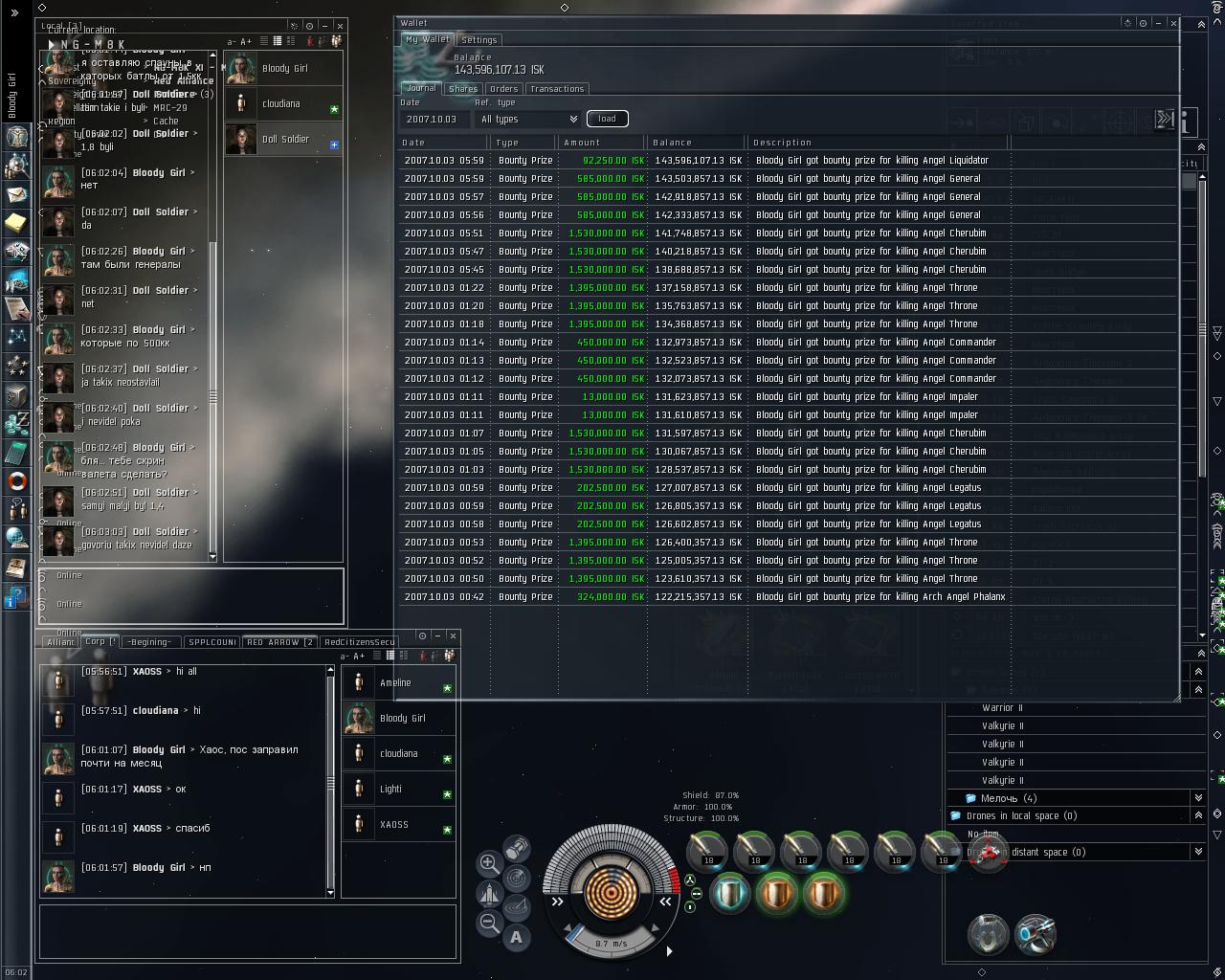Open the mail envelope icon in sidebar

click(x=16, y=194)
